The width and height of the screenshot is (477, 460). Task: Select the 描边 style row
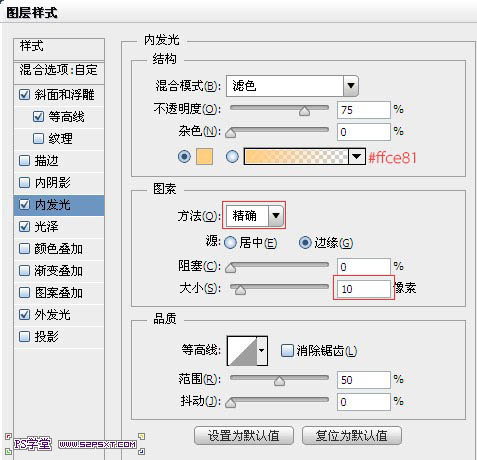(x=59, y=161)
